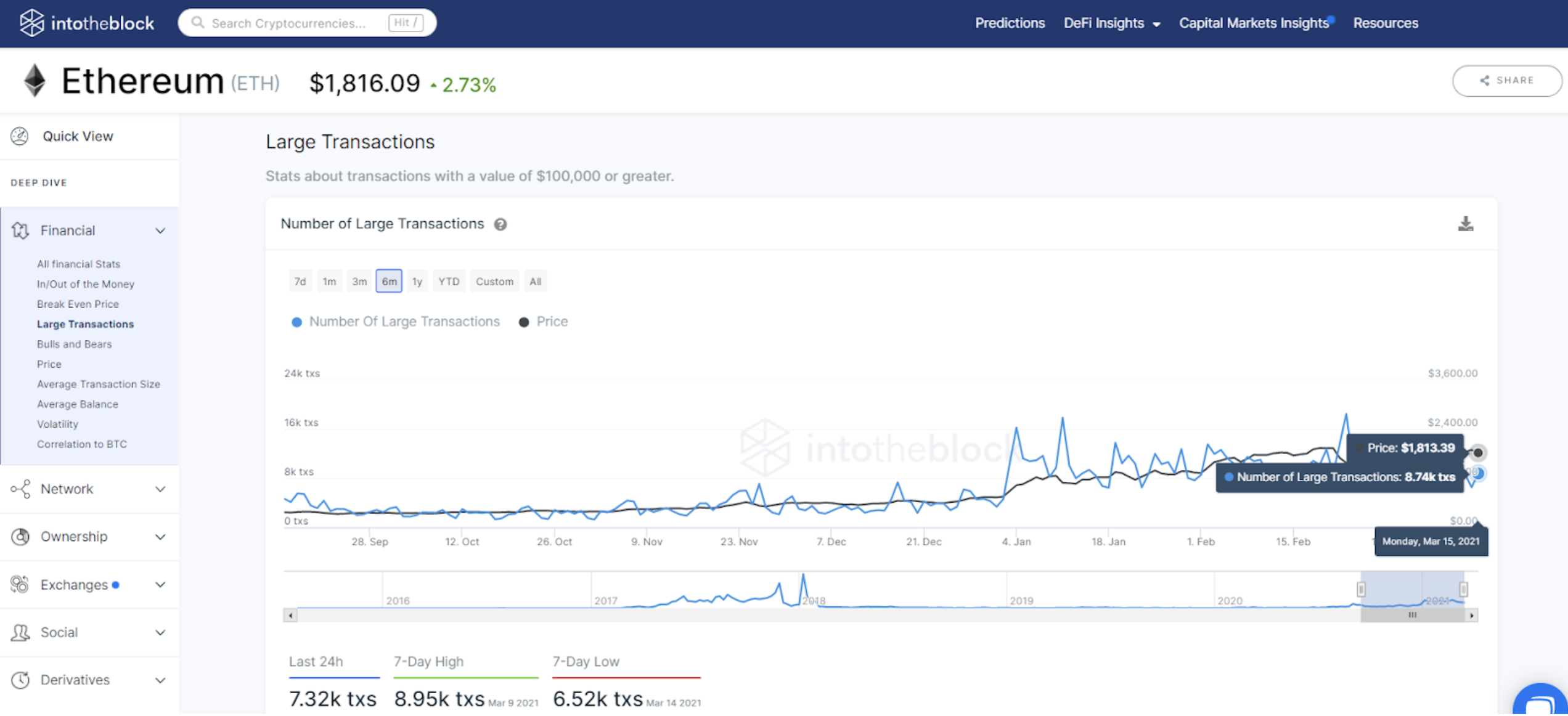Image resolution: width=1568 pixels, height=716 pixels.
Task: Click the Network nodes icon
Action: click(20, 489)
